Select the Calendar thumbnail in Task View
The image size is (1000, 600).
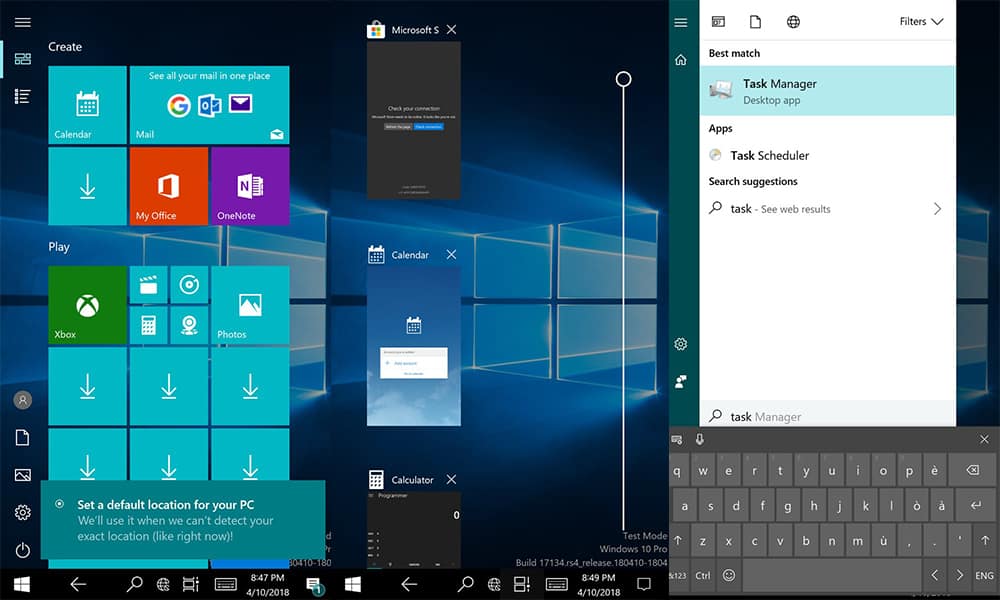tap(413, 345)
